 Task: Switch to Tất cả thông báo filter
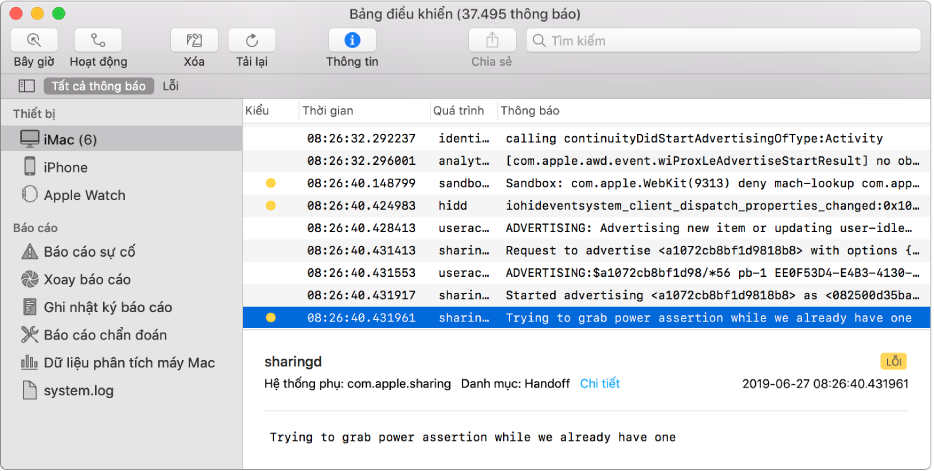[x=98, y=86]
